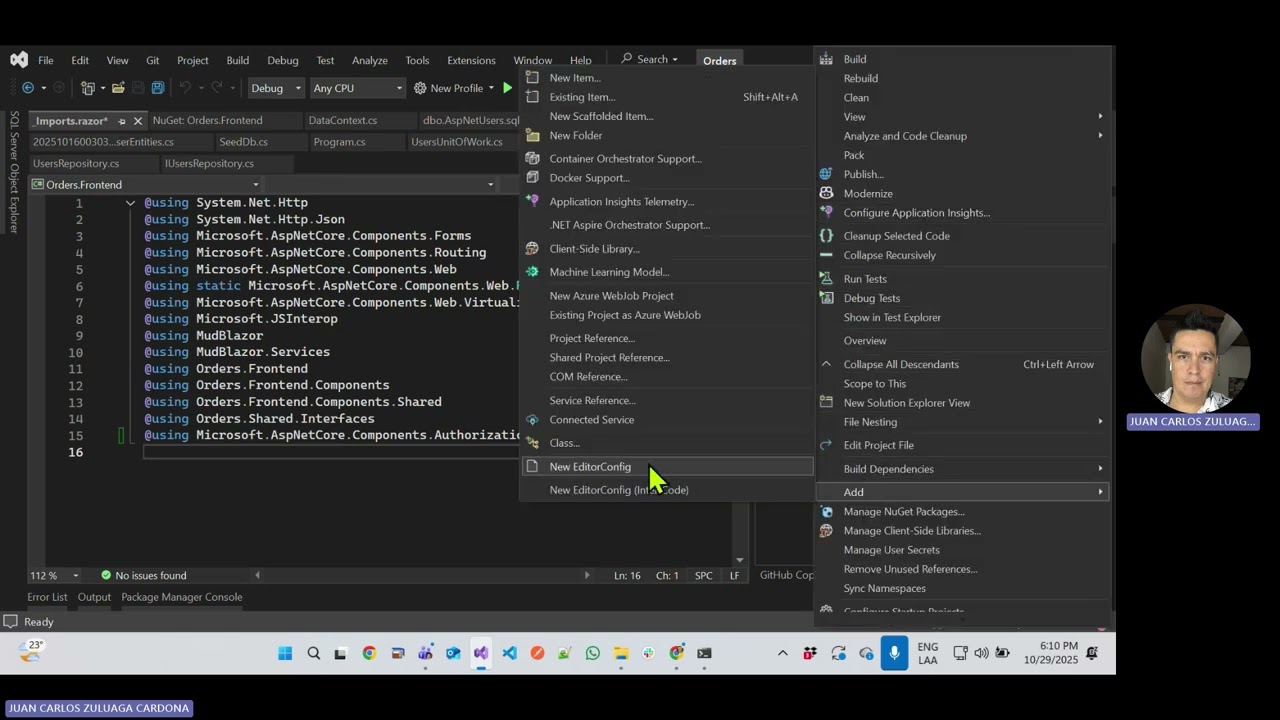Open WhatsApp from the taskbar

pyautogui.click(x=593, y=654)
